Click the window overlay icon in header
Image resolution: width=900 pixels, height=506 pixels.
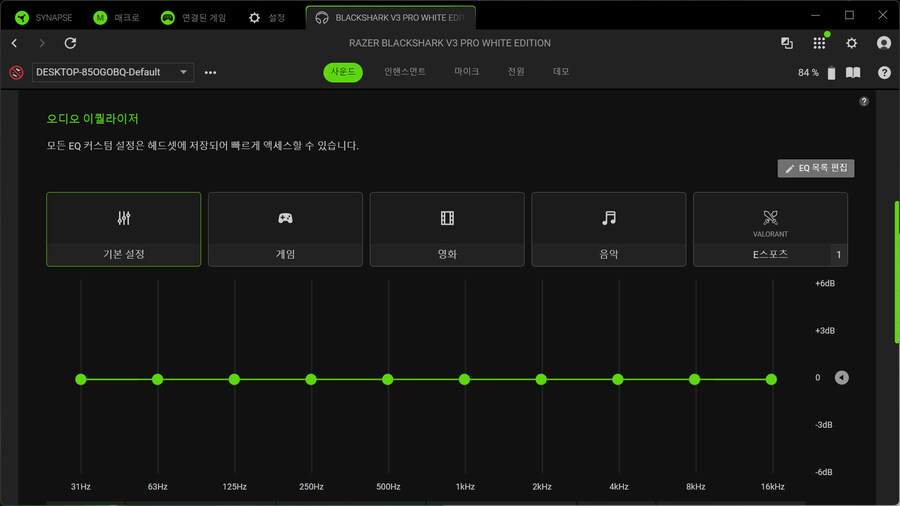pyautogui.click(x=787, y=43)
